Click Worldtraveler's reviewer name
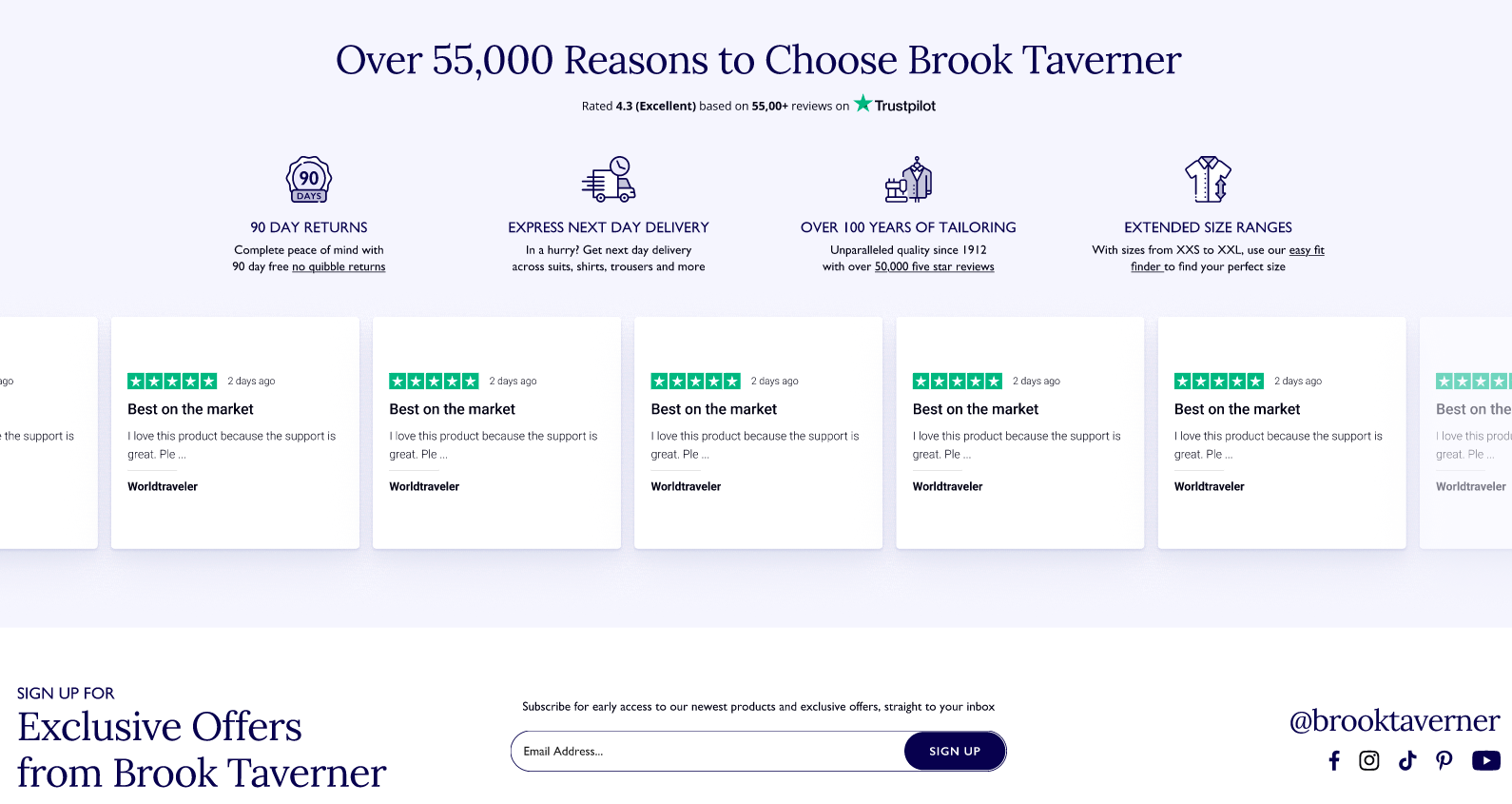The width and height of the screenshot is (1512, 804). 163,486
